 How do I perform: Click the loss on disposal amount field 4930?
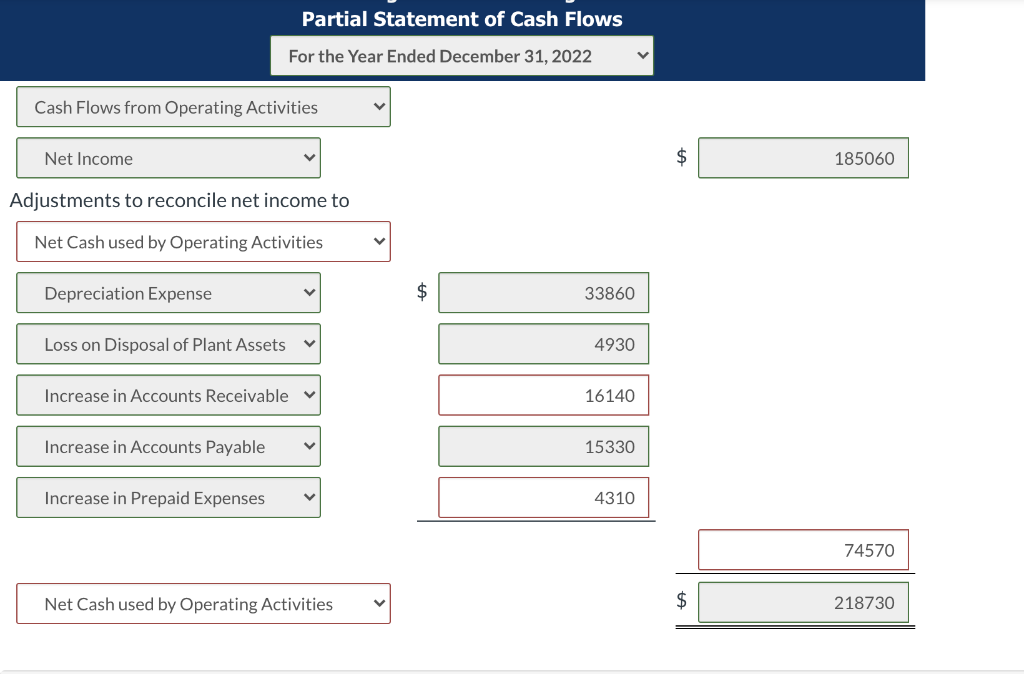(x=543, y=344)
